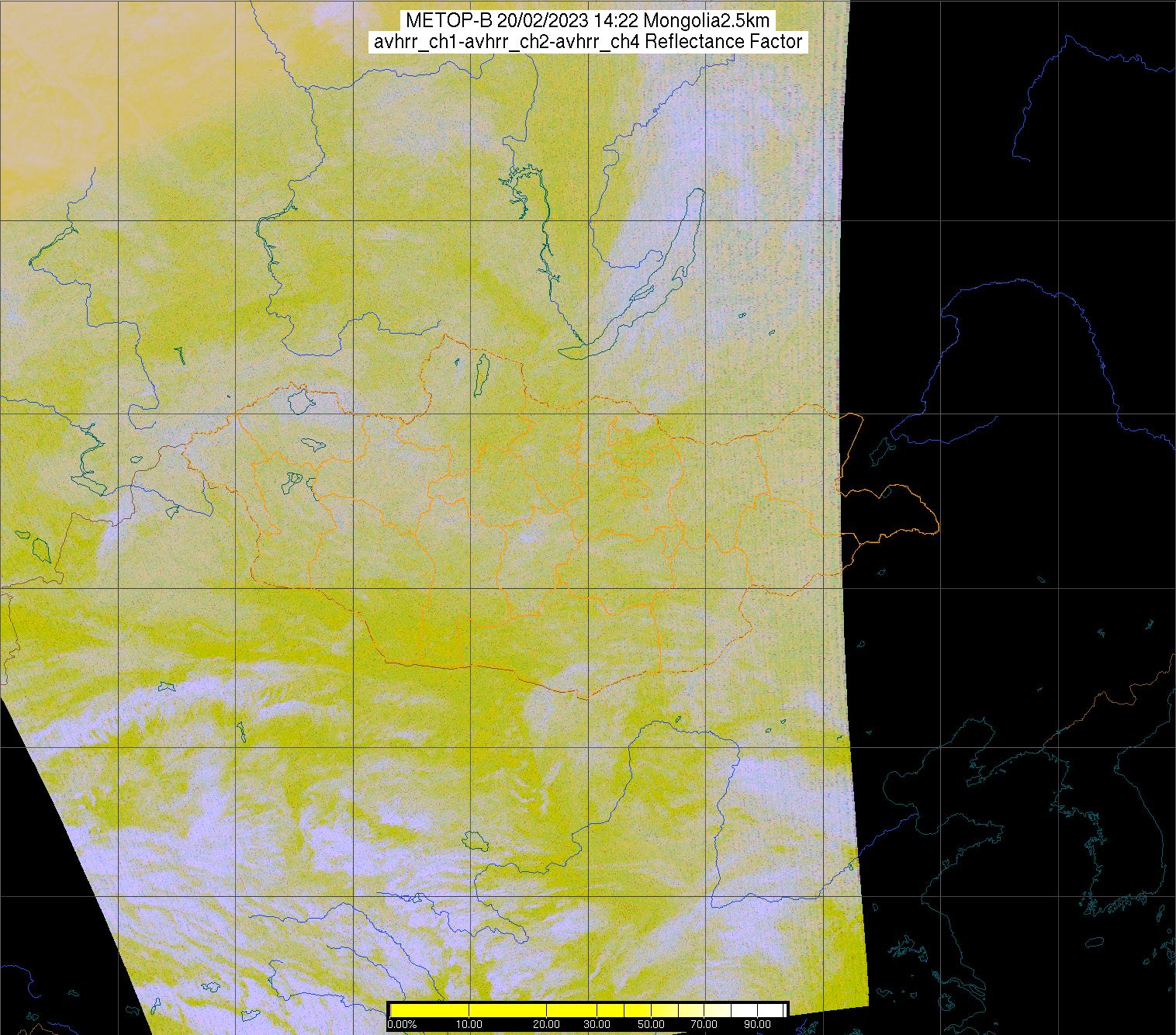Click the orange-bordered region extending into the black area
Viewport: 1176px width, 1035px height.
coord(892,512)
